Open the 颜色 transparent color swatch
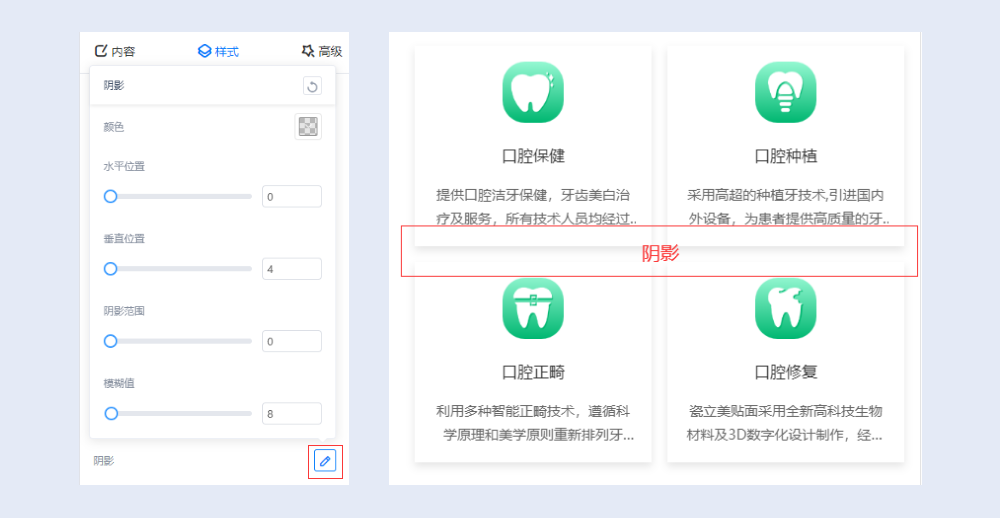This screenshot has height=518, width=1000. pos(308,127)
